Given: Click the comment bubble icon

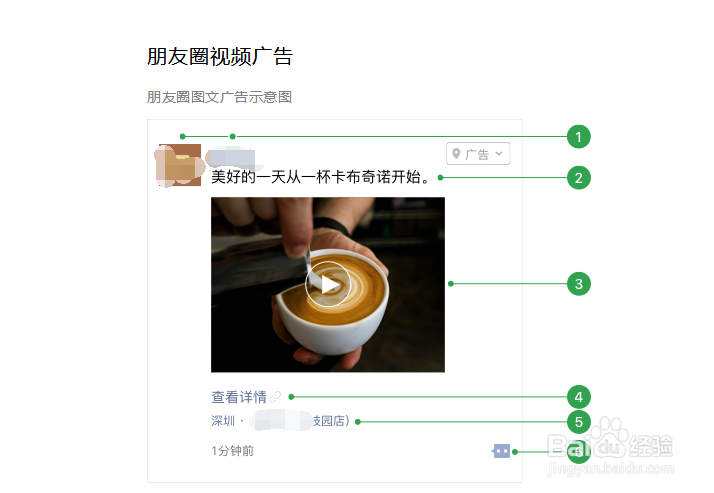Looking at the screenshot, I should 501,451.
